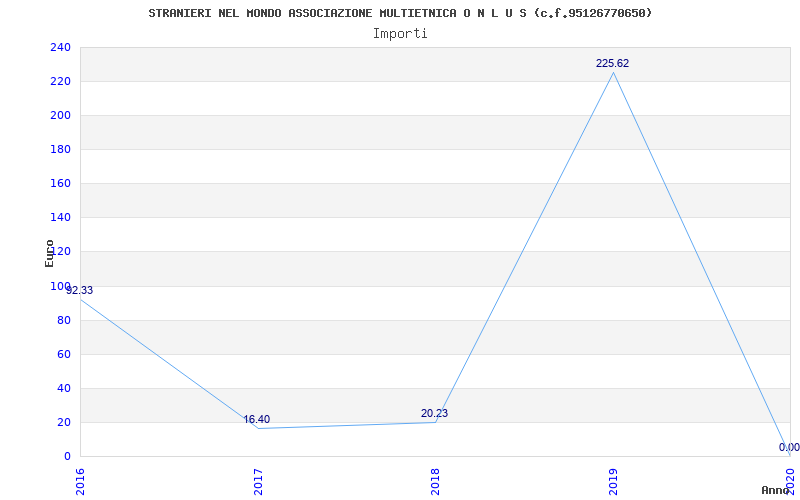Click the 0.00 data label
This screenshot has width=800, height=500.
click(x=789, y=447)
